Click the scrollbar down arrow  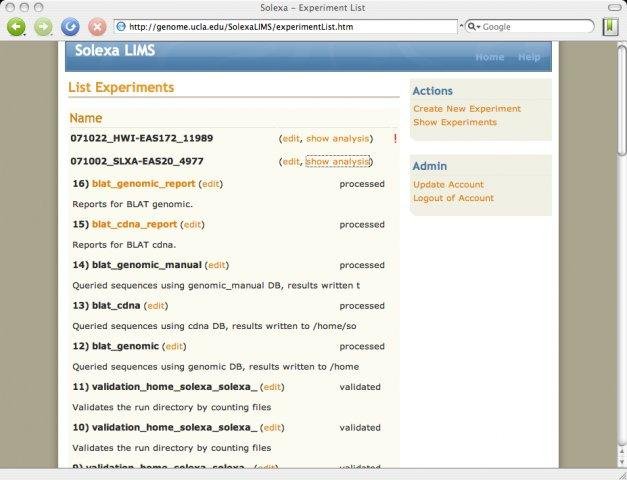click(622, 461)
